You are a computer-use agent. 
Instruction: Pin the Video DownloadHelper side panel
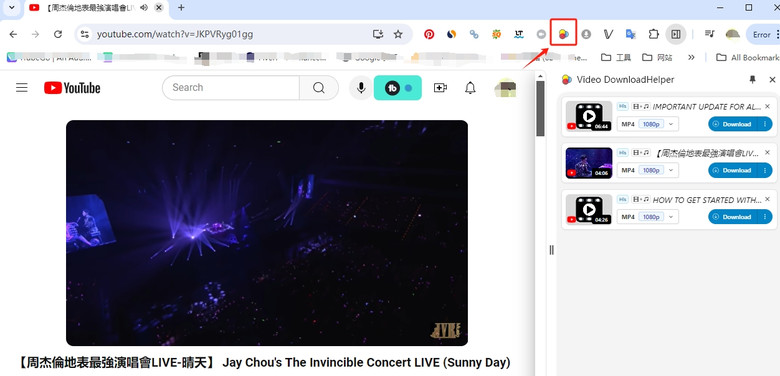click(x=752, y=80)
